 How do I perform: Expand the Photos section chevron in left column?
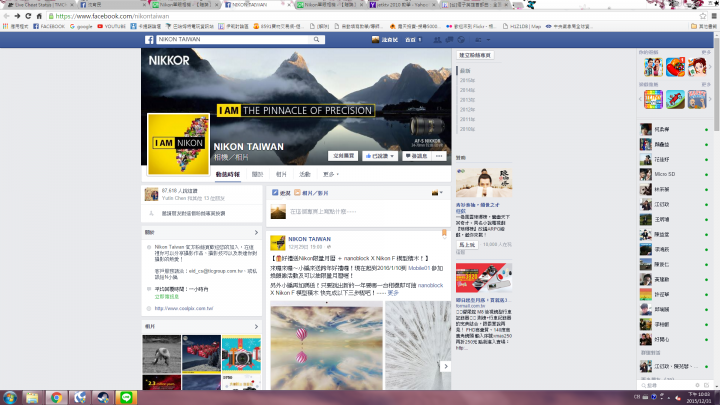256,327
